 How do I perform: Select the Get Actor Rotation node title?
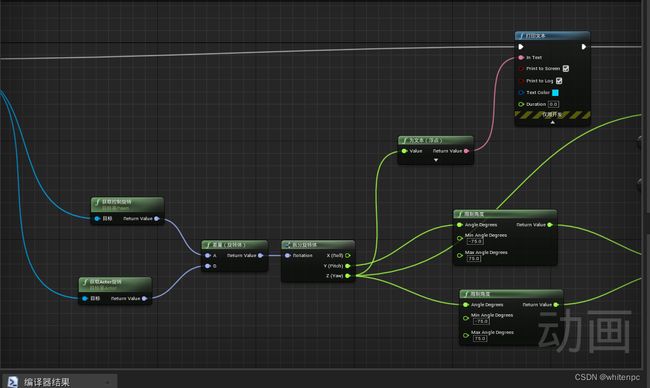coord(115,284)
